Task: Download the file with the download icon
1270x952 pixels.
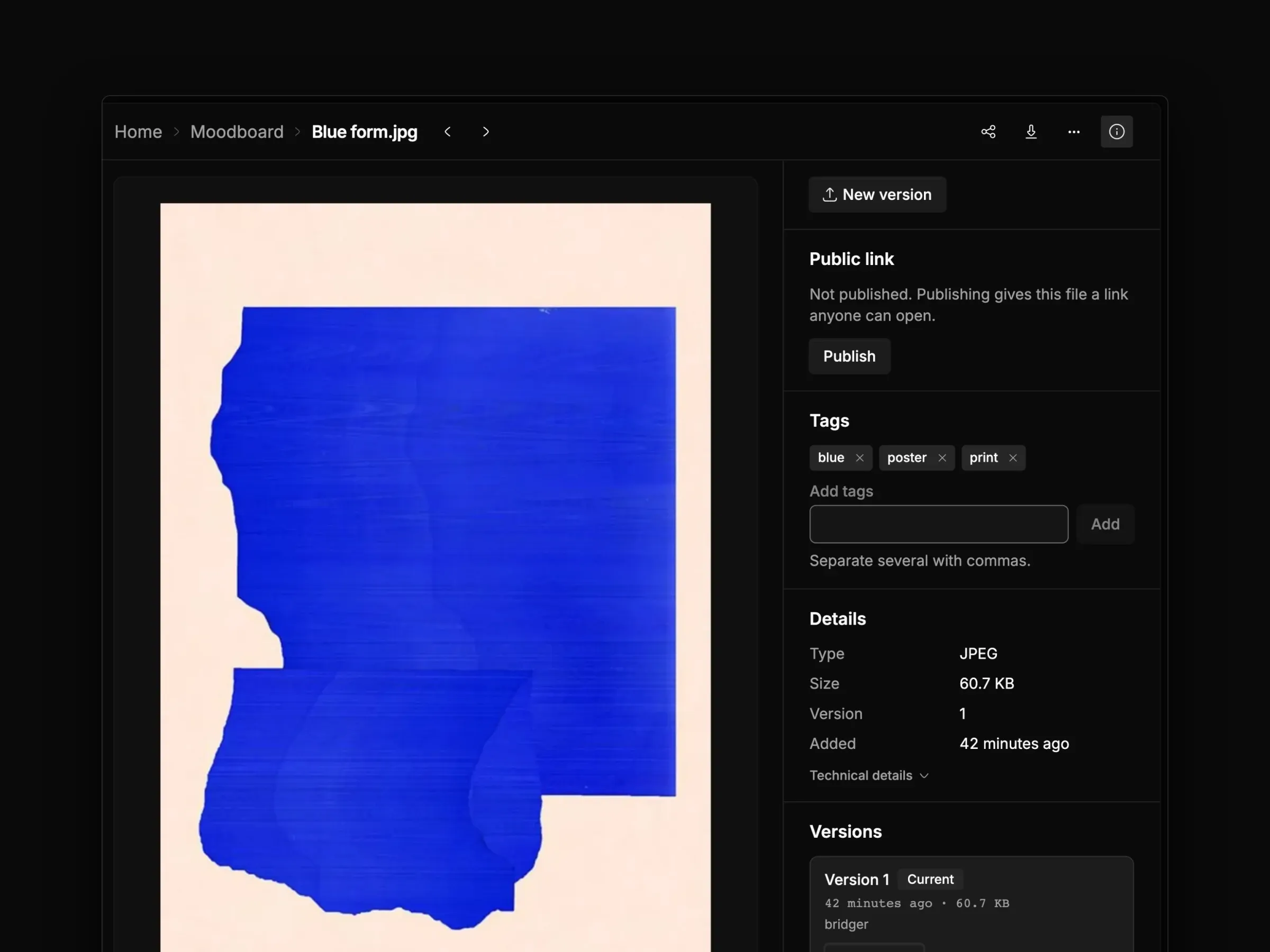Action: click(x=1031, y=131)
